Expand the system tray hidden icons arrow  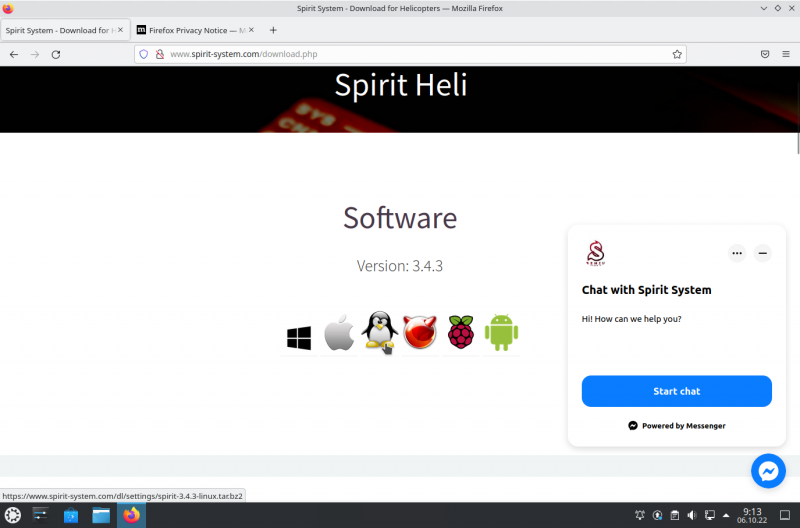point(726,516)
